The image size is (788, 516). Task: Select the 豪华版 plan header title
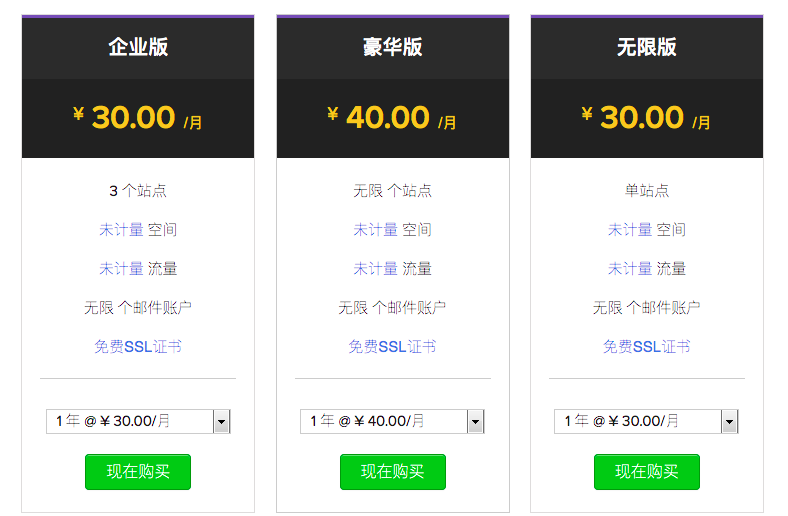pos(392,47)
